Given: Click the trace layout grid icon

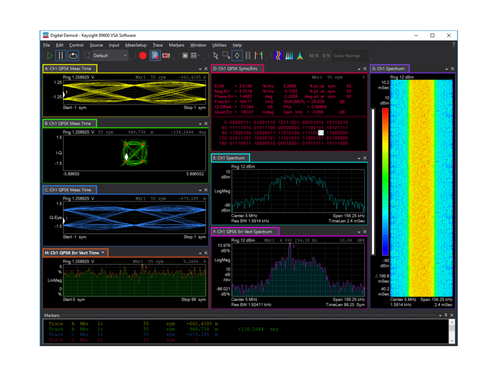Looking at the screenshot, I should (x=194, y=56).
